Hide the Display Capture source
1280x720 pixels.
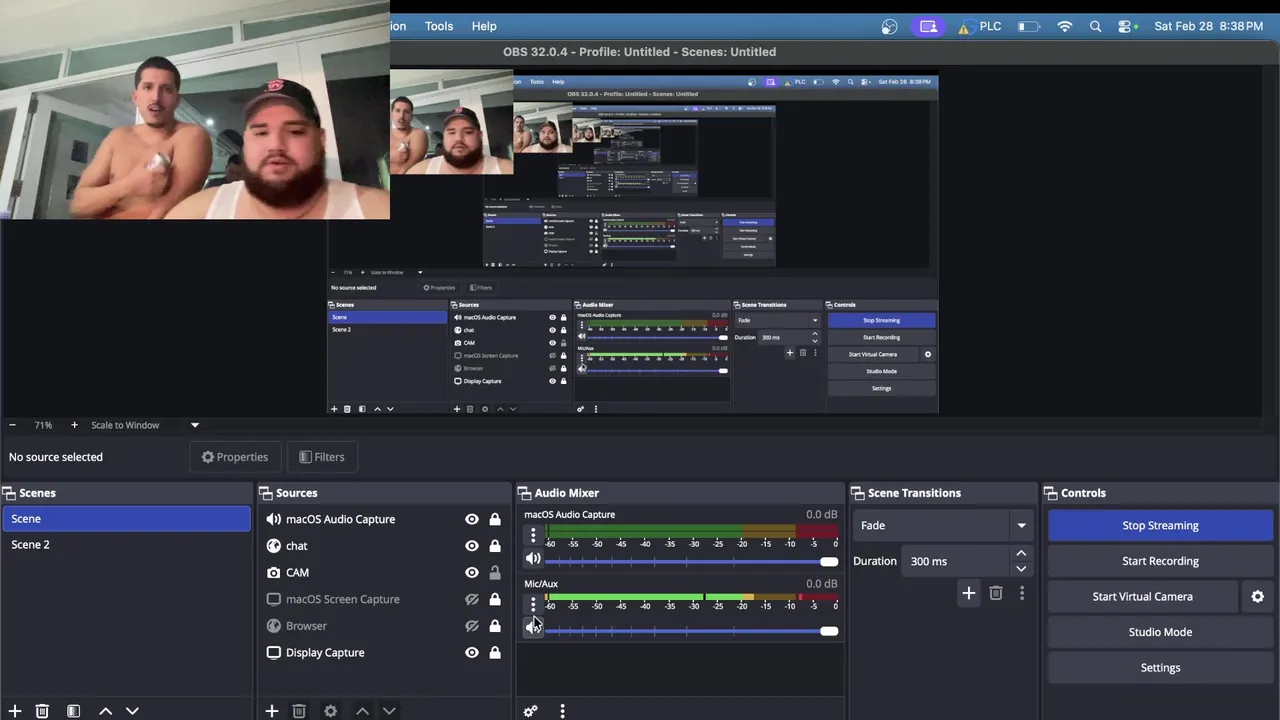pyautogui.click(x=472, y=653)
